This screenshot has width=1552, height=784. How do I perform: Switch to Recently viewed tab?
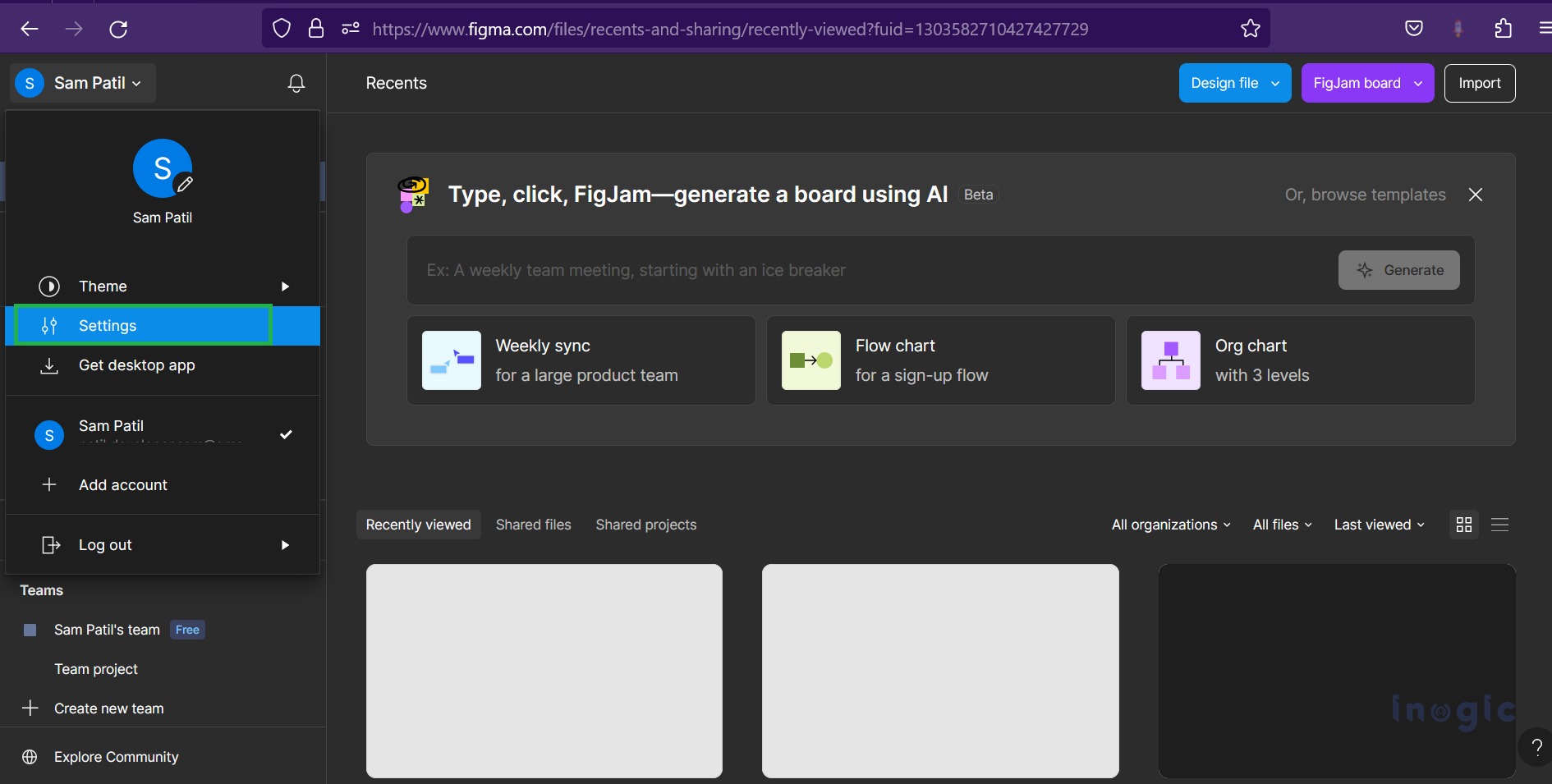[x=419, y=525]
